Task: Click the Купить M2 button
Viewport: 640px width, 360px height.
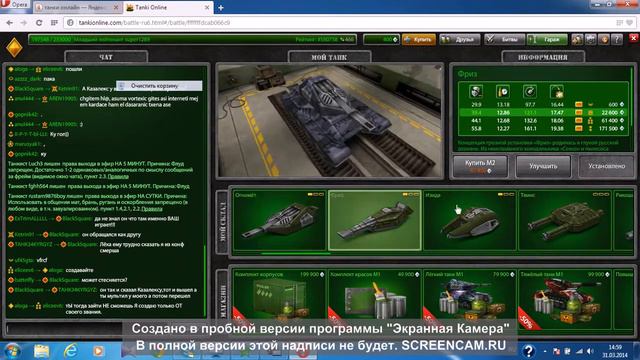Action: (480, 166)
